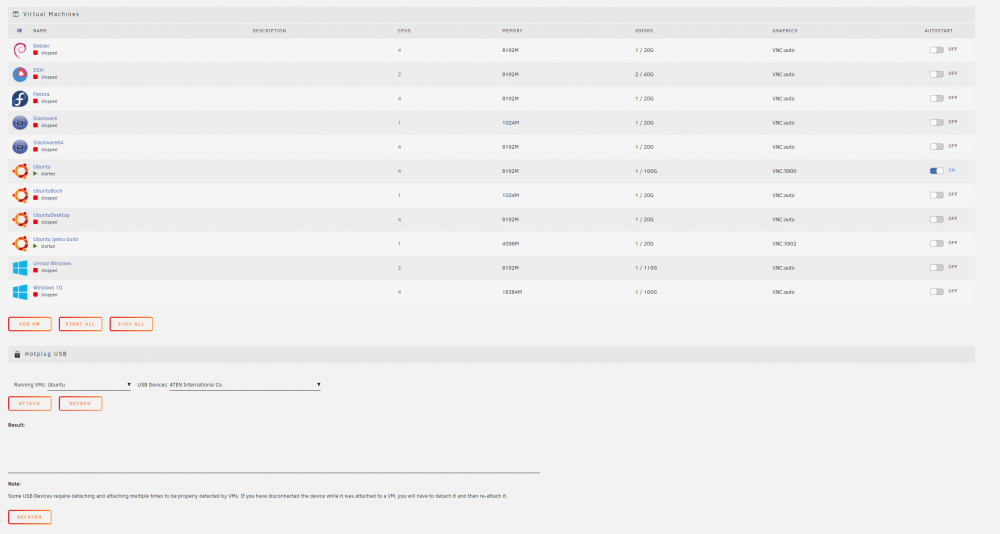The width and height of the screenshot is (1000, 534).
Task: Click the DETACH button
Action: coord(80,403)
